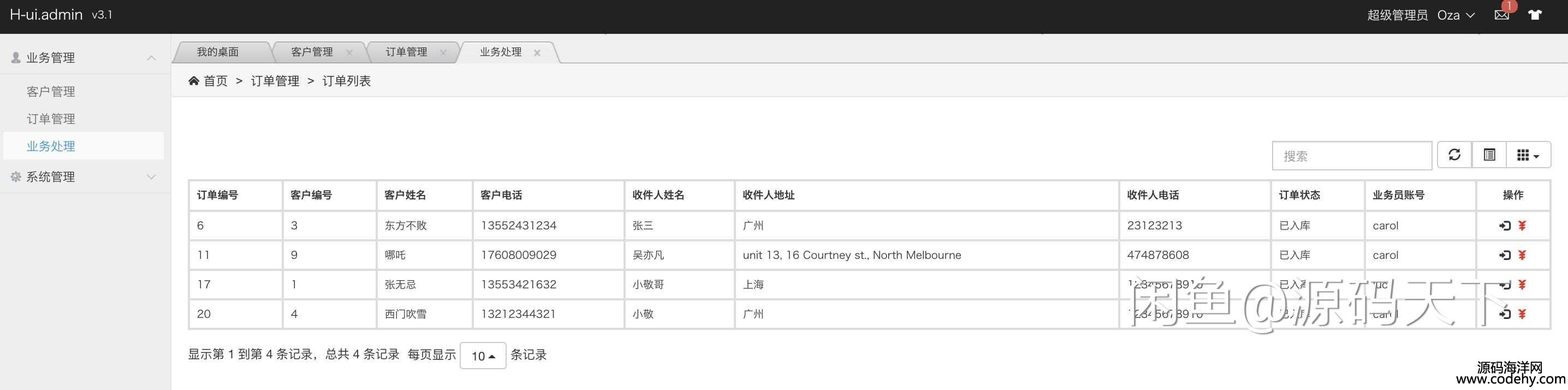Open the skin theme shirt icon
This screenshot has height=390, width=1568.
[x=1535, y=15]
